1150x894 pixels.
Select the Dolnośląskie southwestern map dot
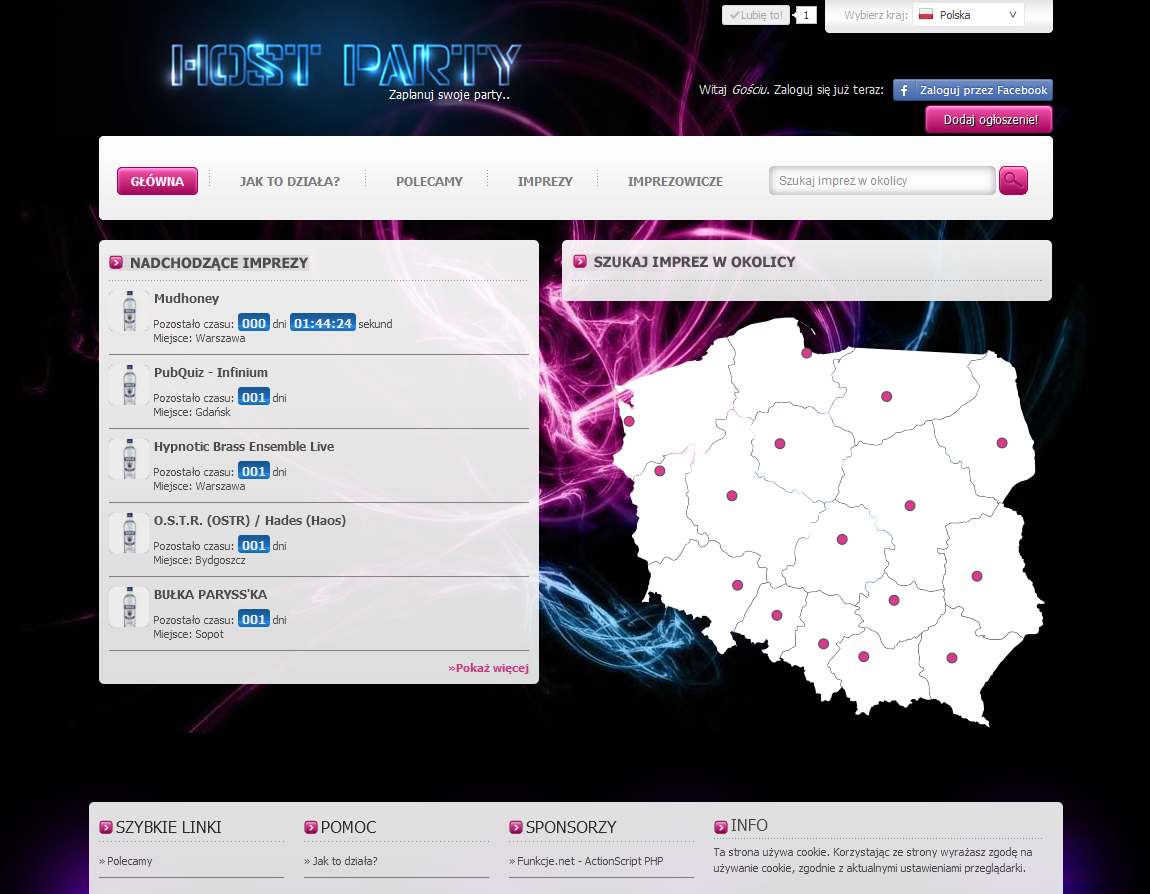(737, 585)
